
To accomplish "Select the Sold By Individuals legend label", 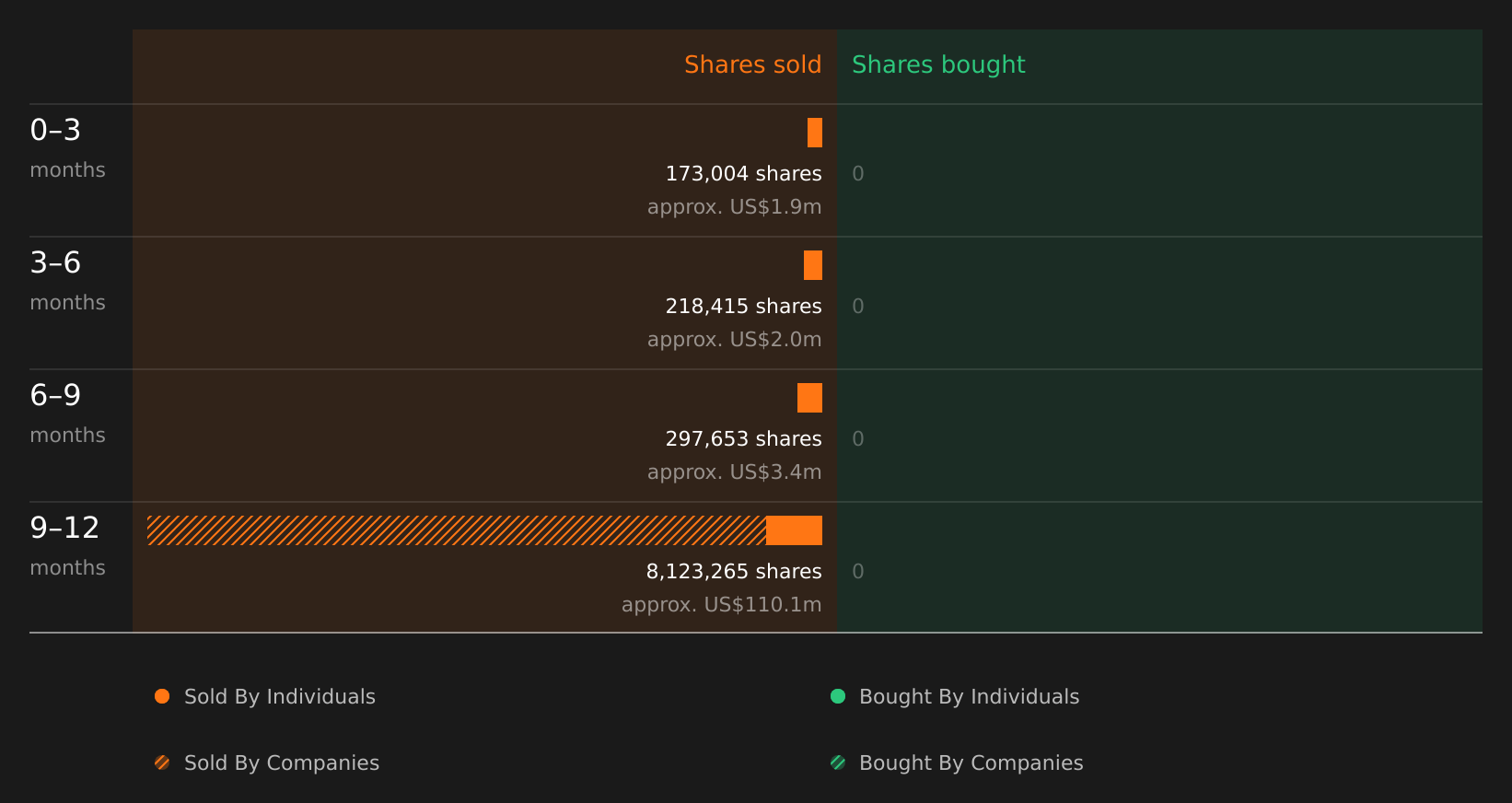I will (280, 697).
